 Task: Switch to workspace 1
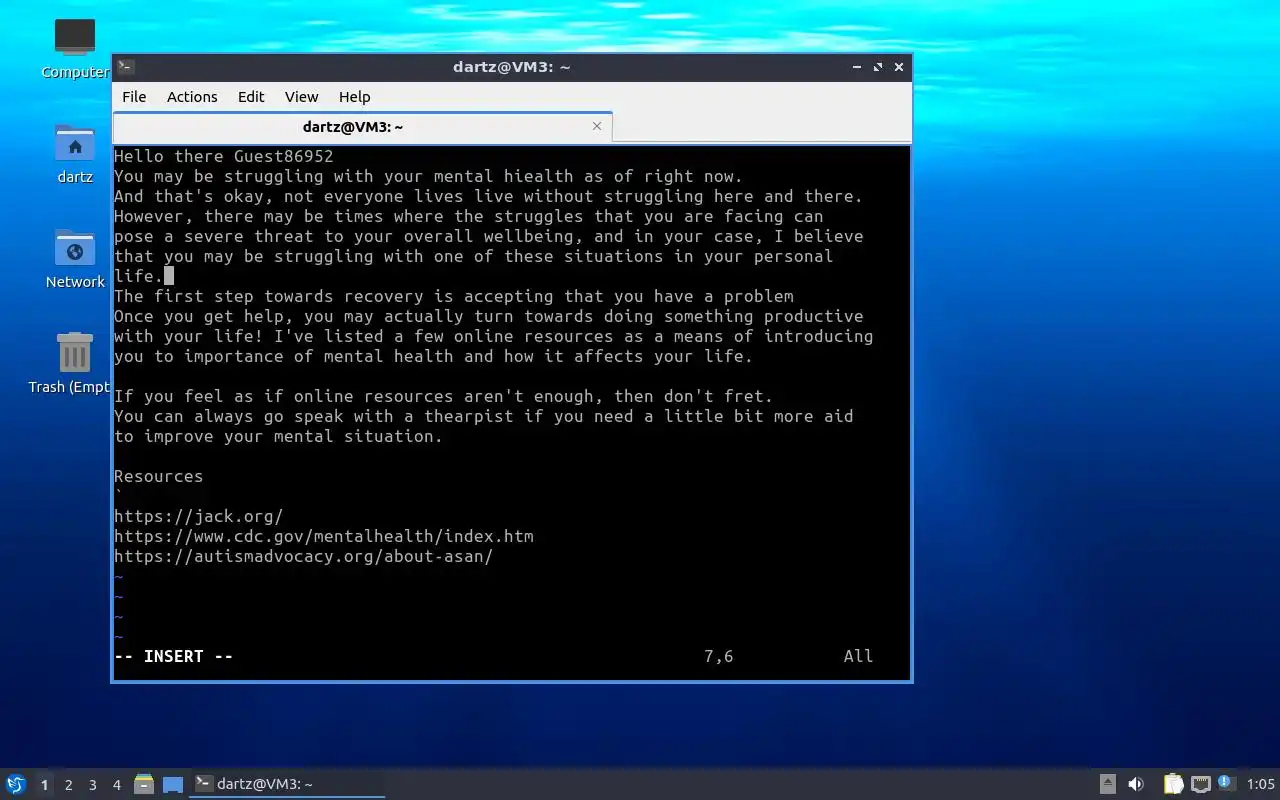(44, 785)
